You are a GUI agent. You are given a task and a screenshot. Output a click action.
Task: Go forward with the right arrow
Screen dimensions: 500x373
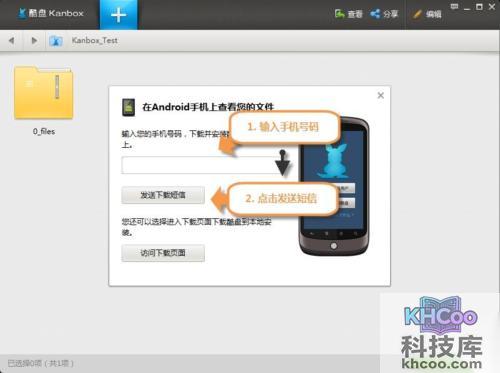click(34, 41)
